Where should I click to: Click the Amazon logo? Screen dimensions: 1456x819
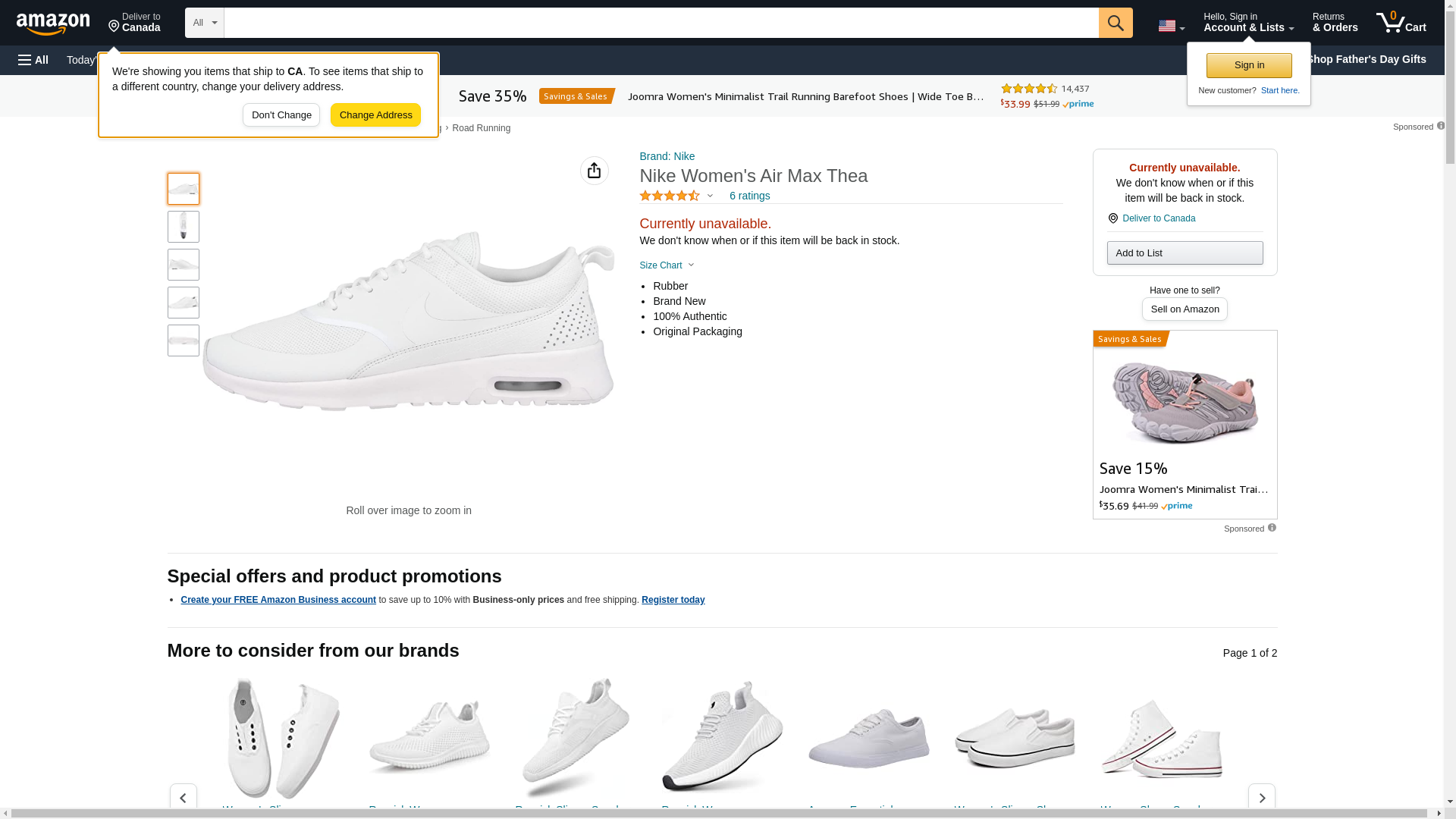(x=53, y=24)
